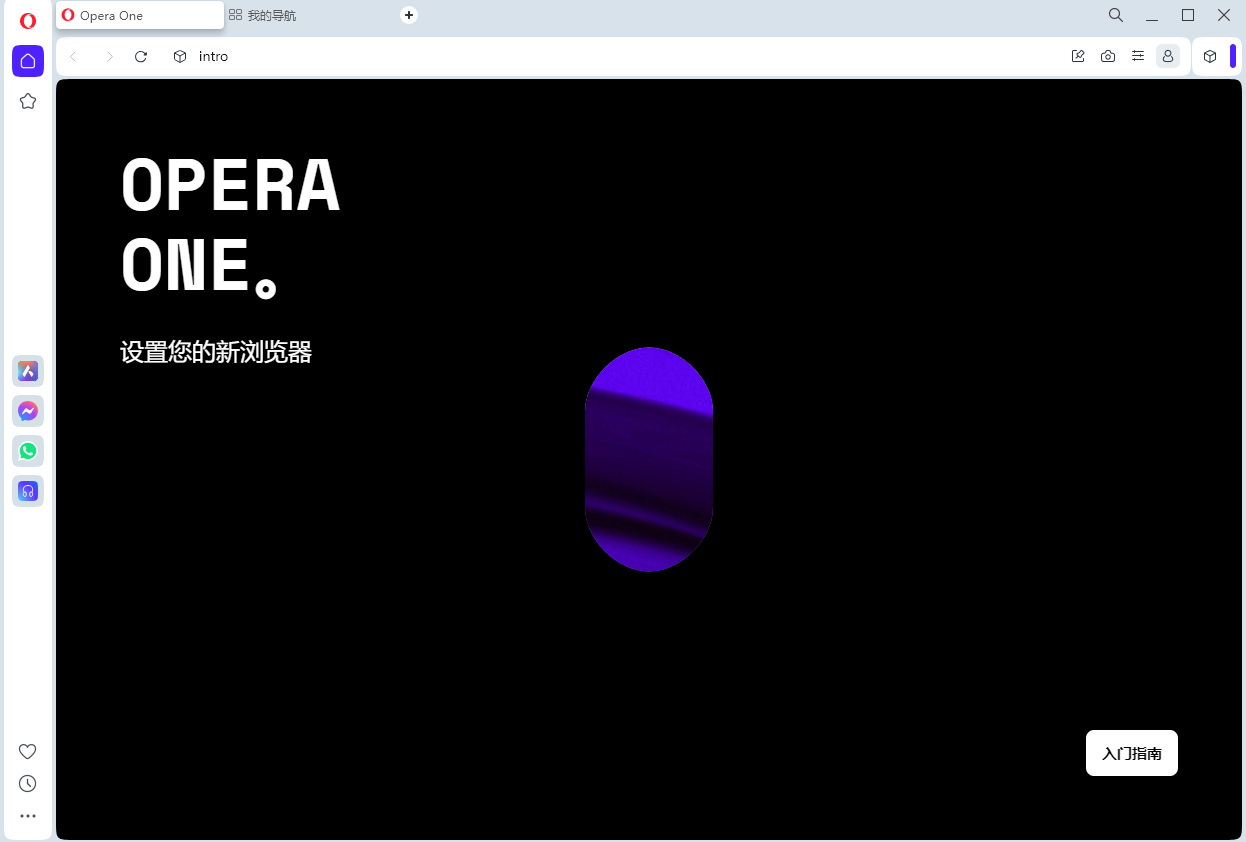The height and width of the screenshot is (842, 1246).
Task: Go forward to next page
Action: point(109,56)
